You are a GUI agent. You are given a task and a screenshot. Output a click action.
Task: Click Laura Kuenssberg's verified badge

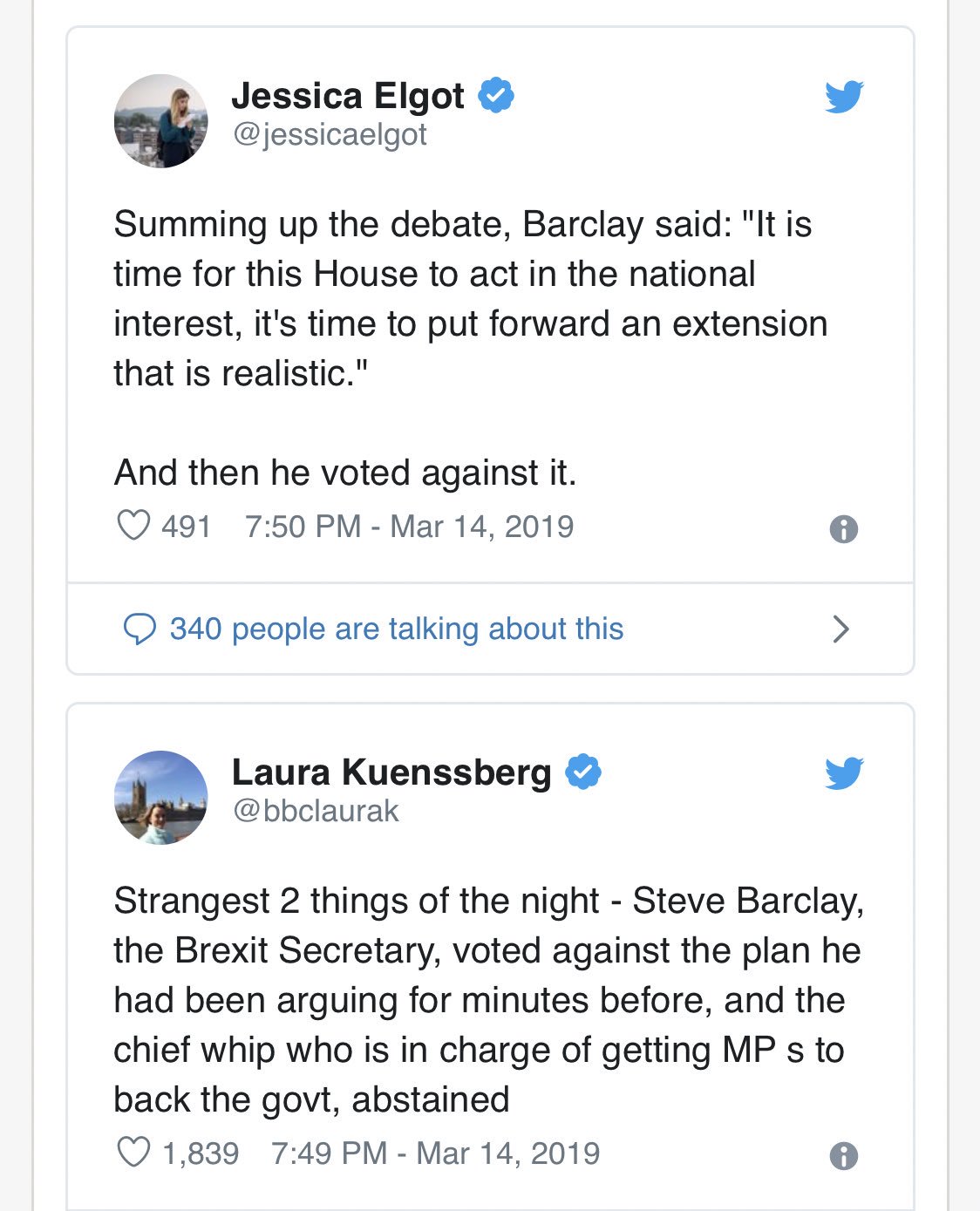(583, 772)
